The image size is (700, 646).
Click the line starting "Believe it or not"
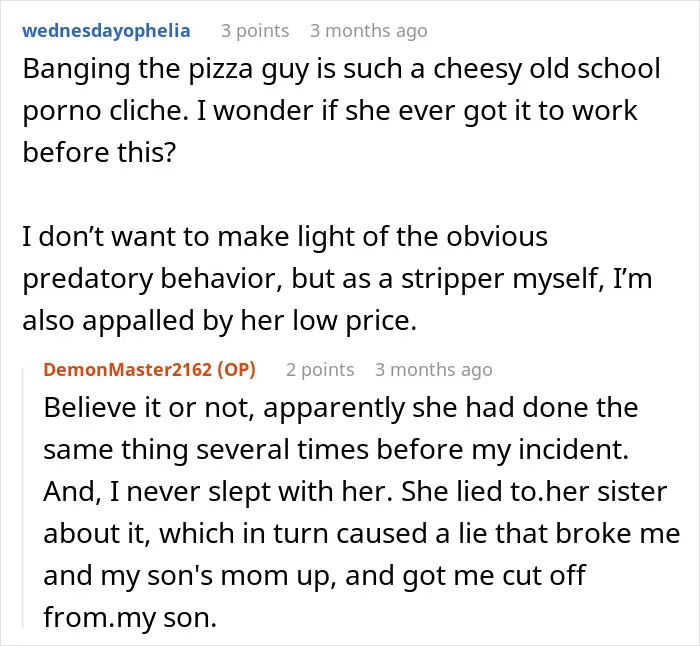[x=341, y=408]
